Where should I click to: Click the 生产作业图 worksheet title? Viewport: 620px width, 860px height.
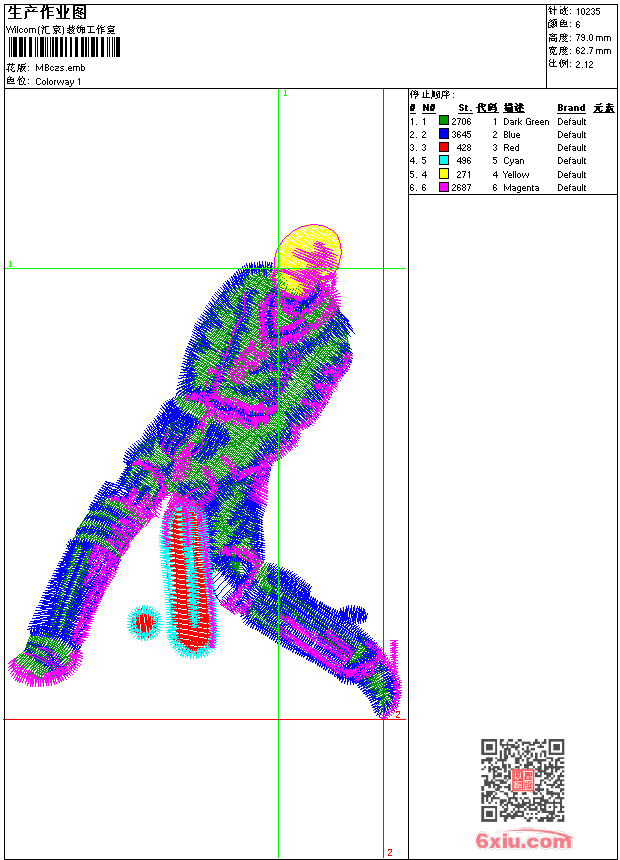(x=47, y=12)
